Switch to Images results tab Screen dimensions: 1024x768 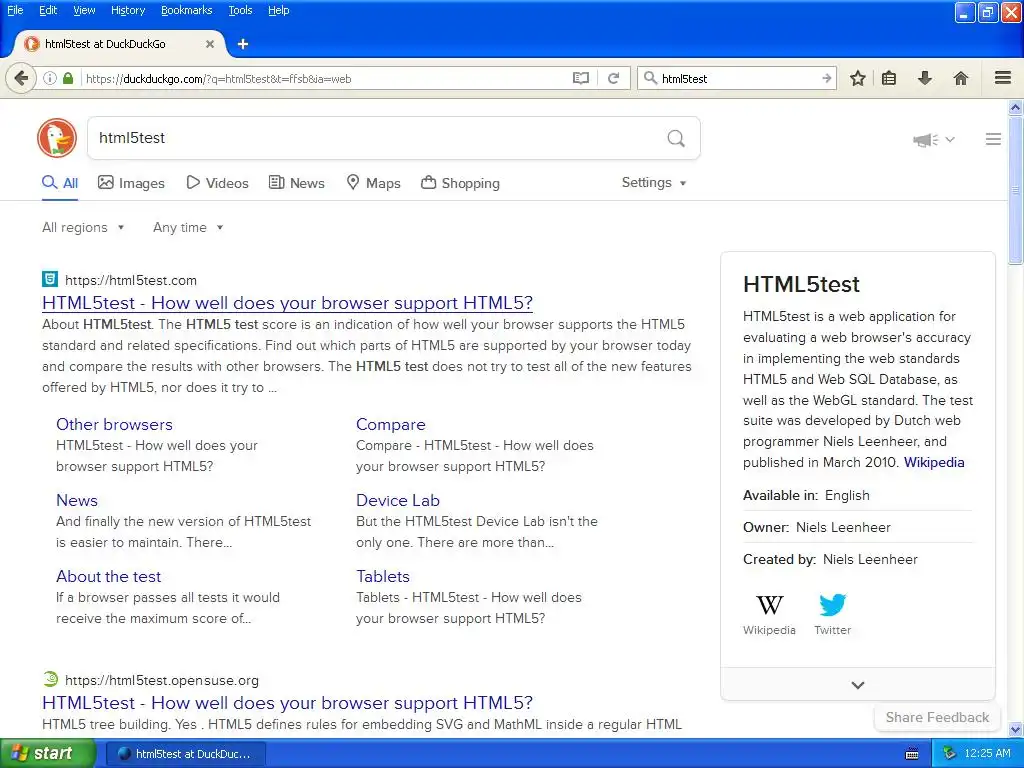tap(131, 183)
